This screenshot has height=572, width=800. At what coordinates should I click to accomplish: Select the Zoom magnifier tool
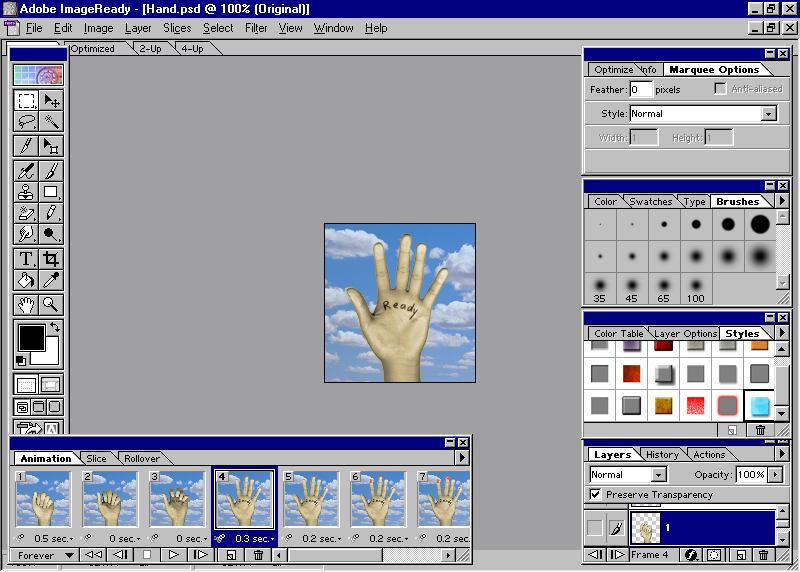51,305
